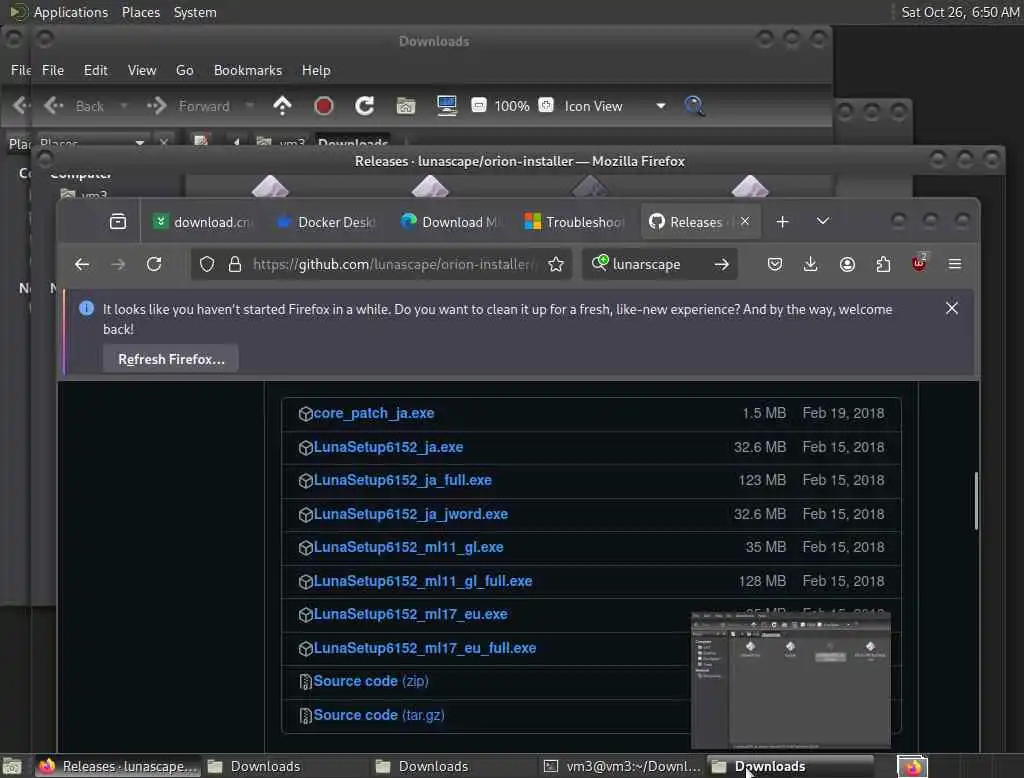Click the Firefox forward arrow button
The height and width of the screenshot is (778, 1024).
pos(118,264)
